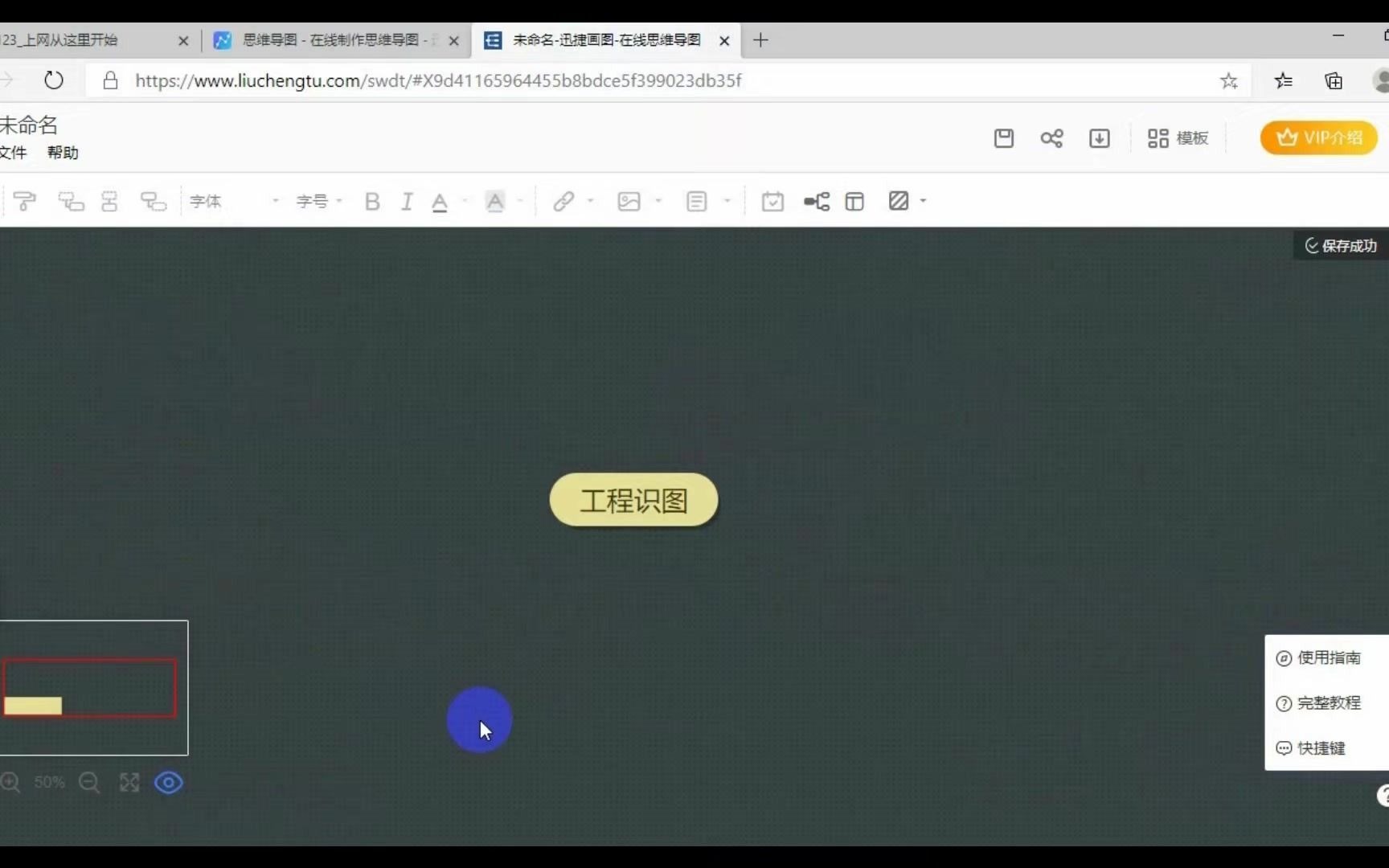
Task: Click the minimap navigator thumbnail
Action: [x=94, y=687]
